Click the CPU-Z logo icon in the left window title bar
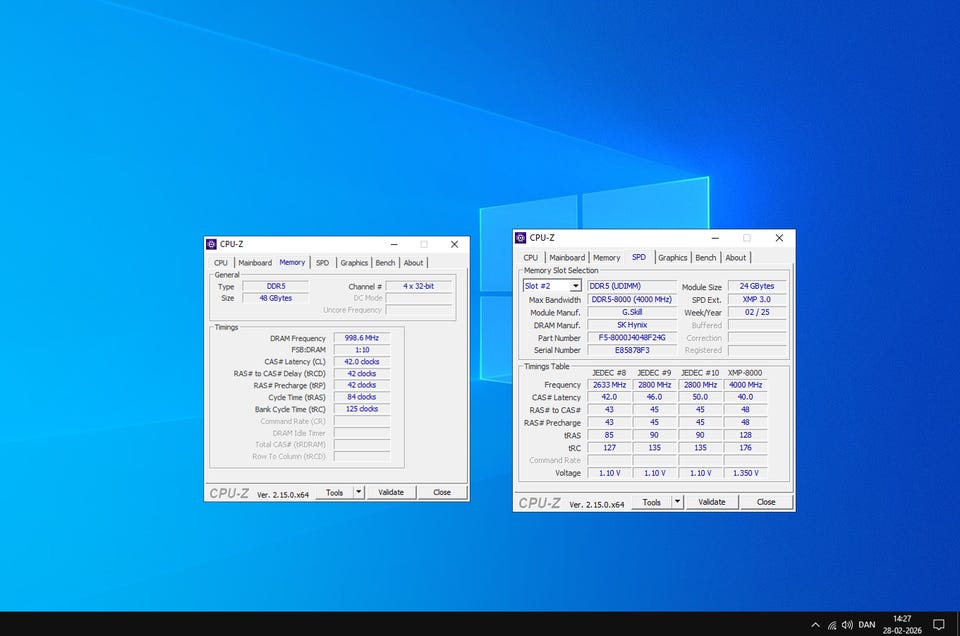Viewport: 960px width, 636px height. tap(211, 244)
